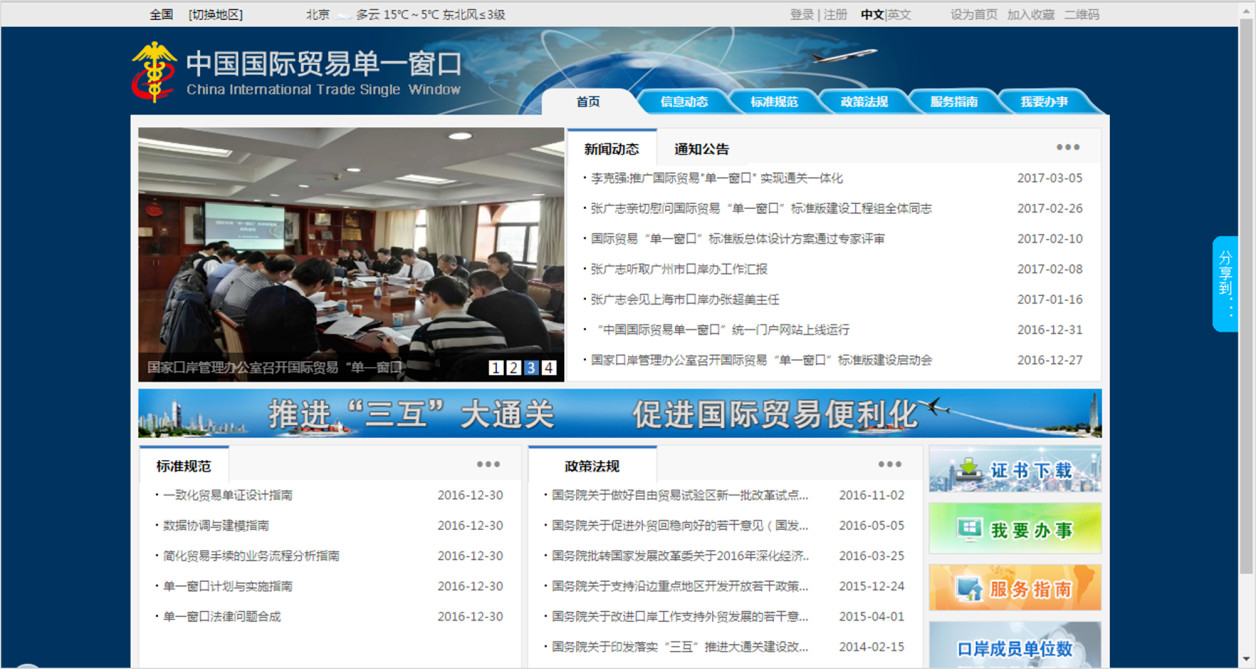Open news 标准版建设启动会
The image size is (1256, 669).
[x=761, y=360]
